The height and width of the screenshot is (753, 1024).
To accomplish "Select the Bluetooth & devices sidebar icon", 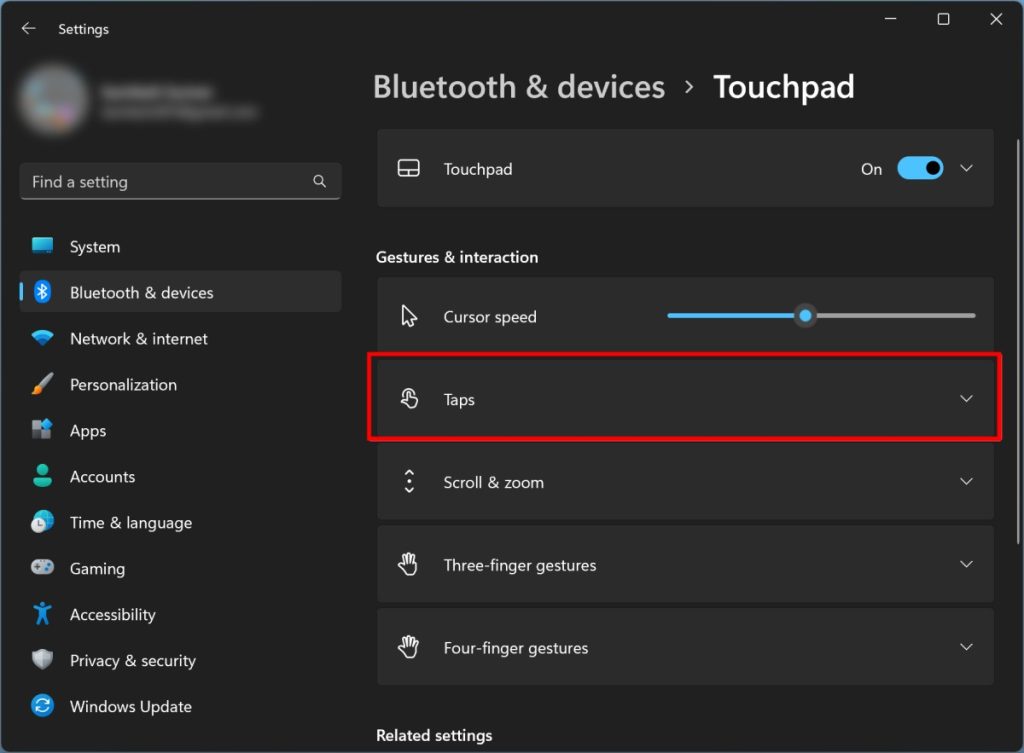I will tap(42, 292).
